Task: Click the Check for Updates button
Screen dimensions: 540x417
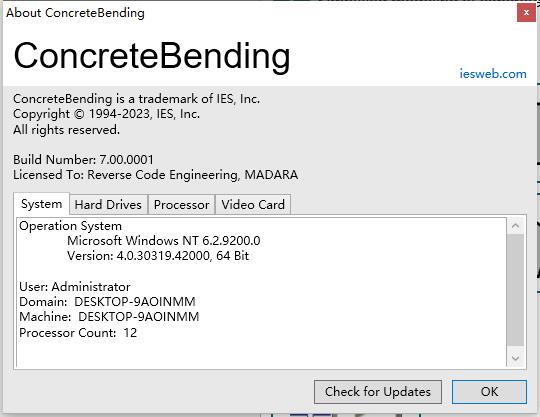Action: coord(378,392)
